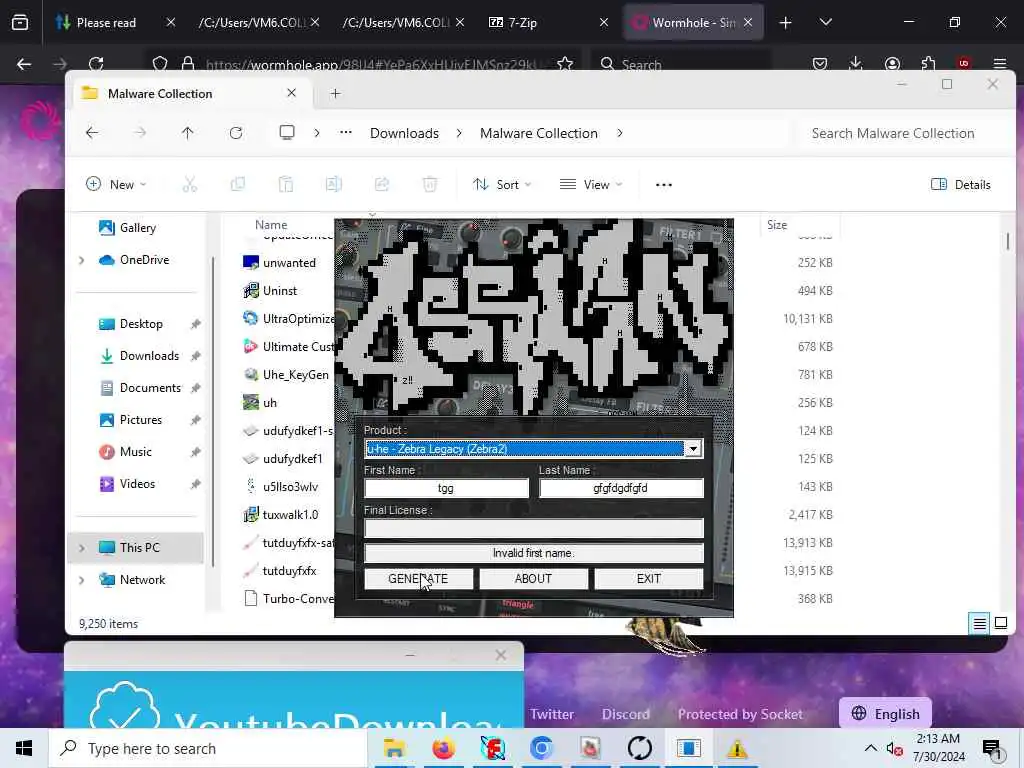Click the Size column header
This screenshot has width=1024, height=768.
[776, 225]
